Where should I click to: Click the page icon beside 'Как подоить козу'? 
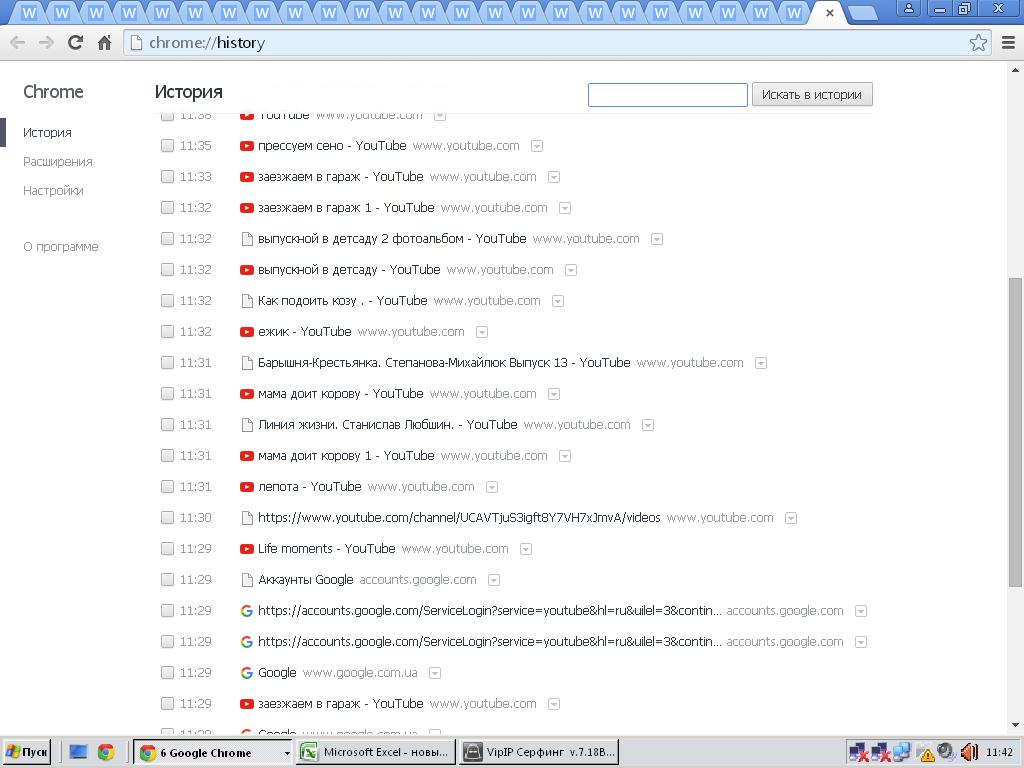[x=247, y=301]
